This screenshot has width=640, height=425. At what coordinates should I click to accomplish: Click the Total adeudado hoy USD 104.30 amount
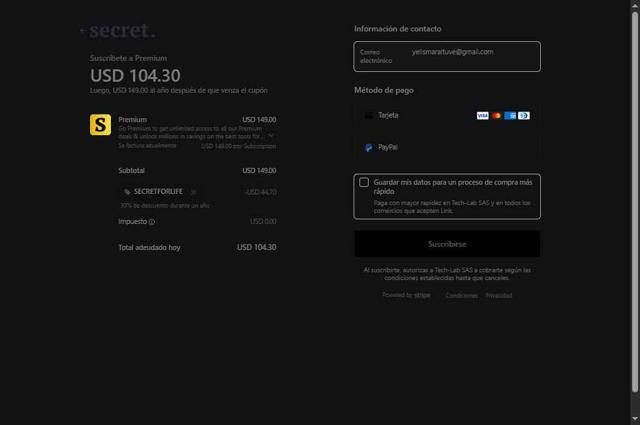click(257, 247)
